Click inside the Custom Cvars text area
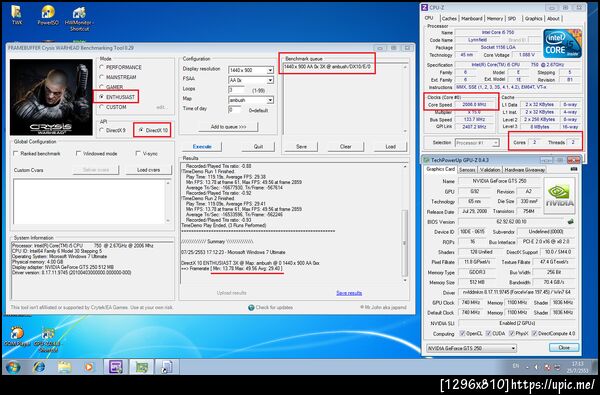The width and height of the screenshot is (600, 395). point(89,202)
